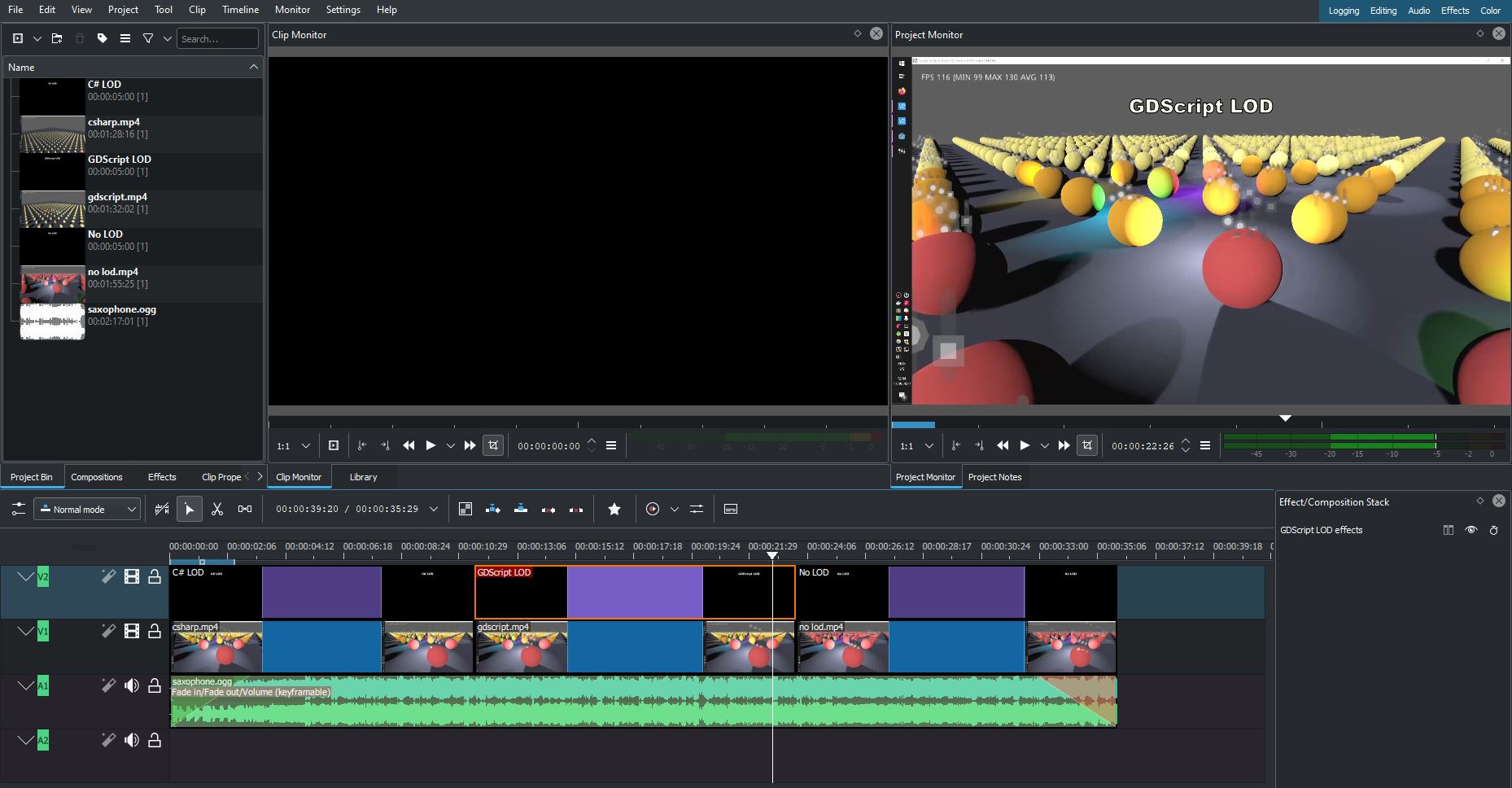Click the timeline playhead marker
This screenshot has height=788, width=1512.
(x=772, y=555)
